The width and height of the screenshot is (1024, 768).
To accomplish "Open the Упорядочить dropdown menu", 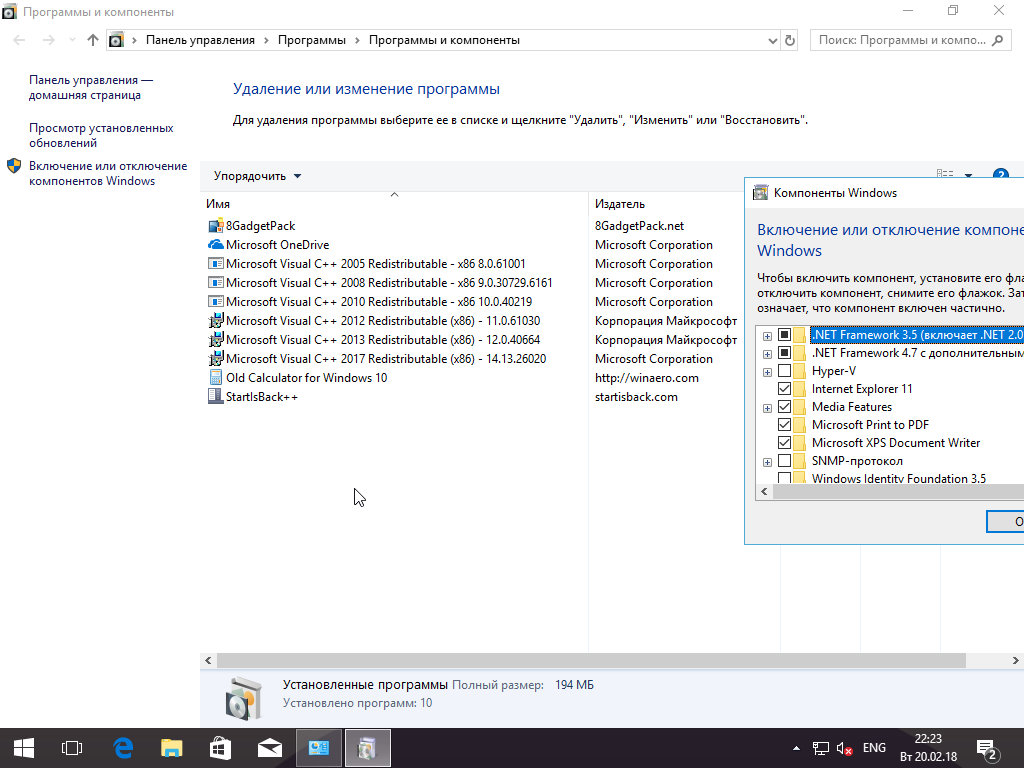I will (257, 176).
